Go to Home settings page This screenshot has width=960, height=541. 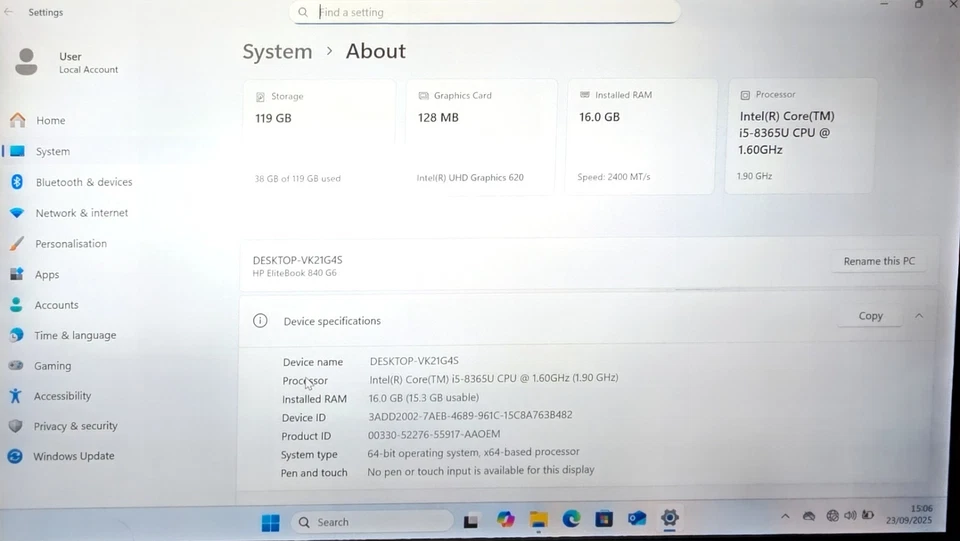point(51,121)
